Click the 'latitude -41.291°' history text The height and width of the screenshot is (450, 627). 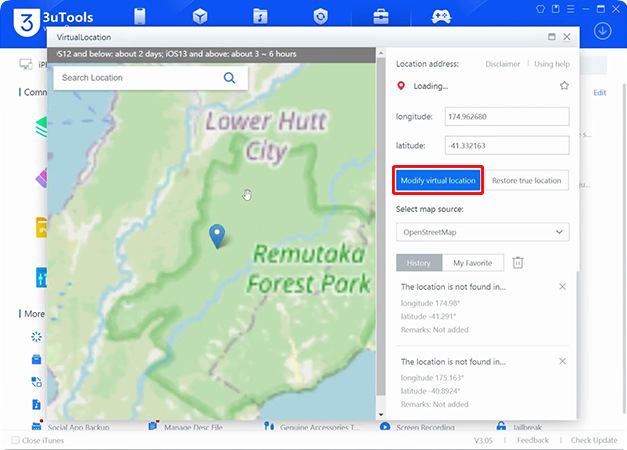(428, 316)
